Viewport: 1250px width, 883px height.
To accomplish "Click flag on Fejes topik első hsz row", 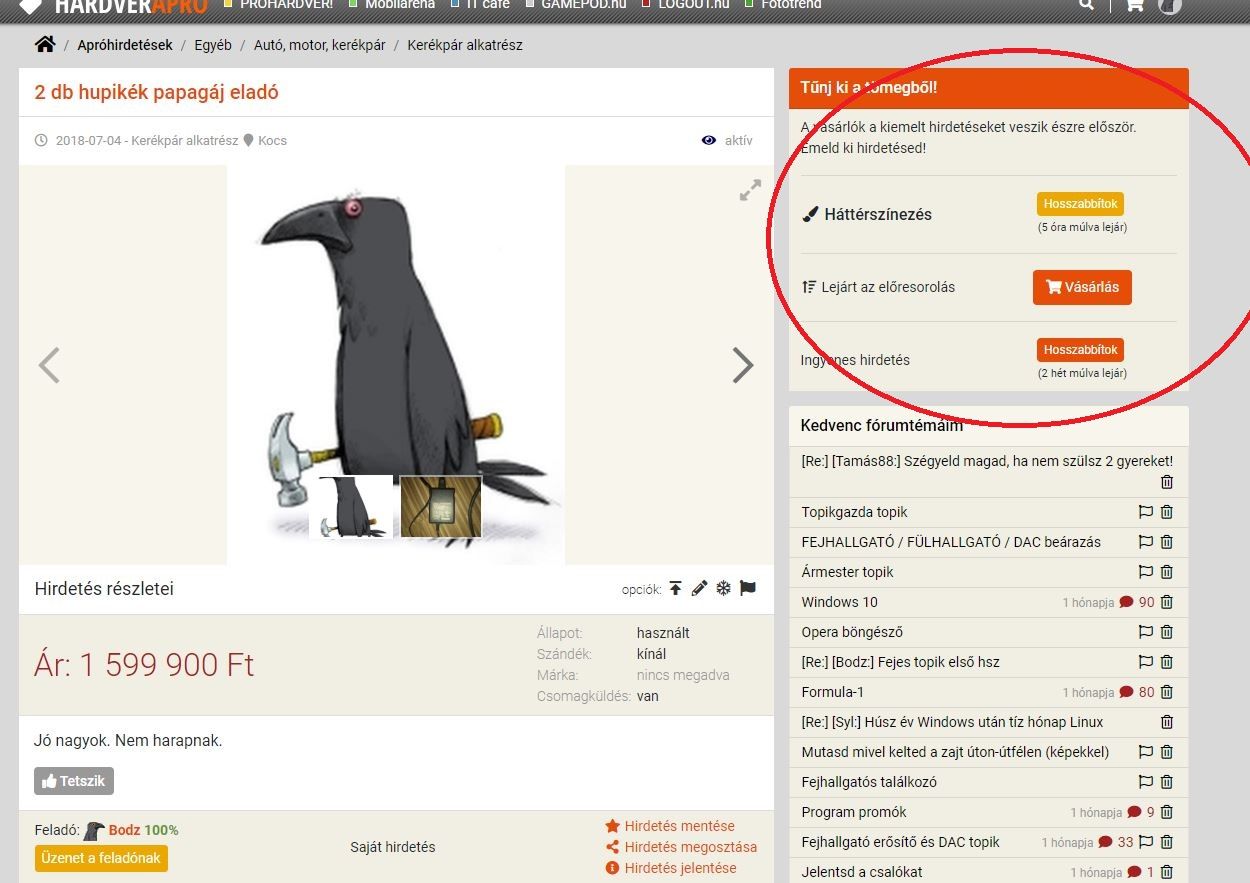I will pyautogui.click(x=1146, y=662).
